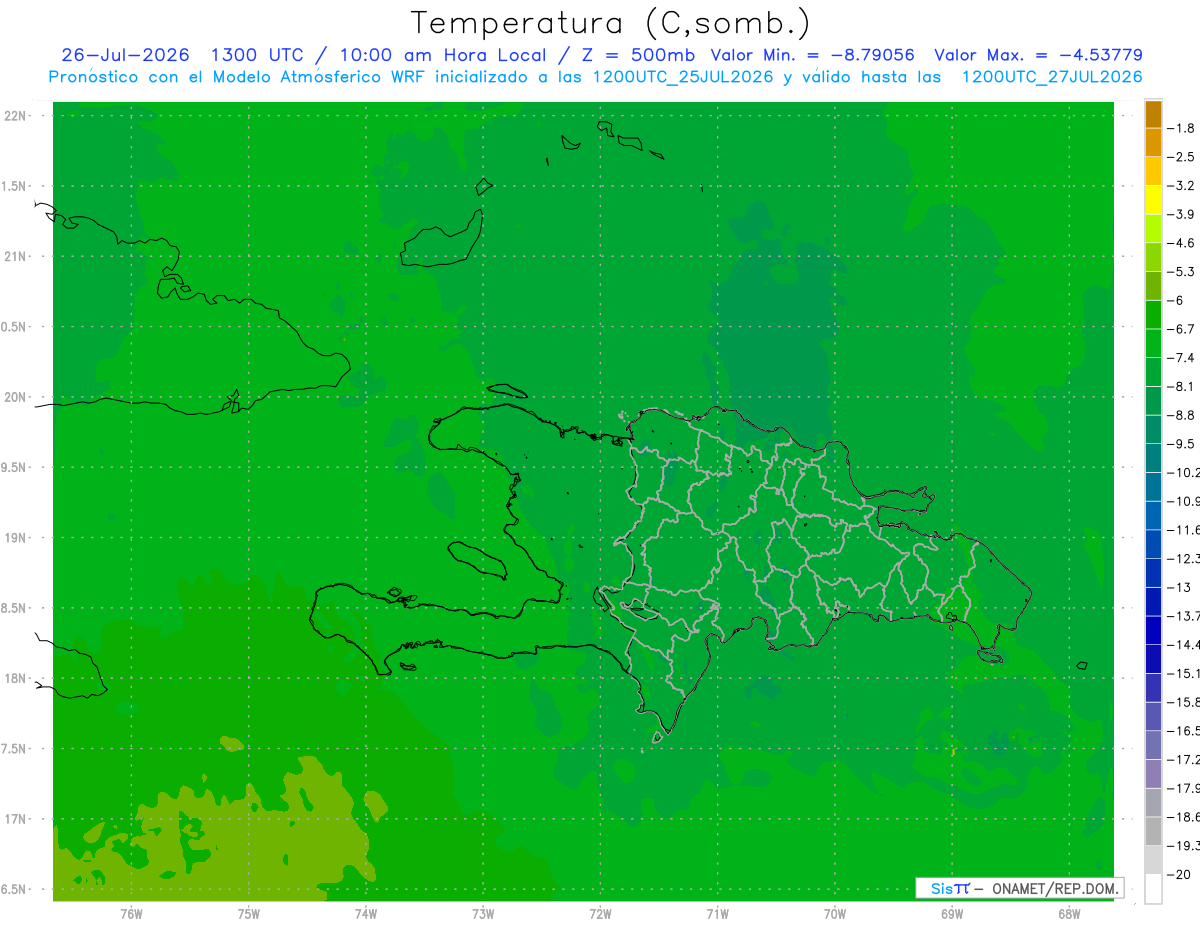Viewport: 1200px width, 927px height.
Task: Click the "-6.7" colorbar value
Action: [1182, 329]
